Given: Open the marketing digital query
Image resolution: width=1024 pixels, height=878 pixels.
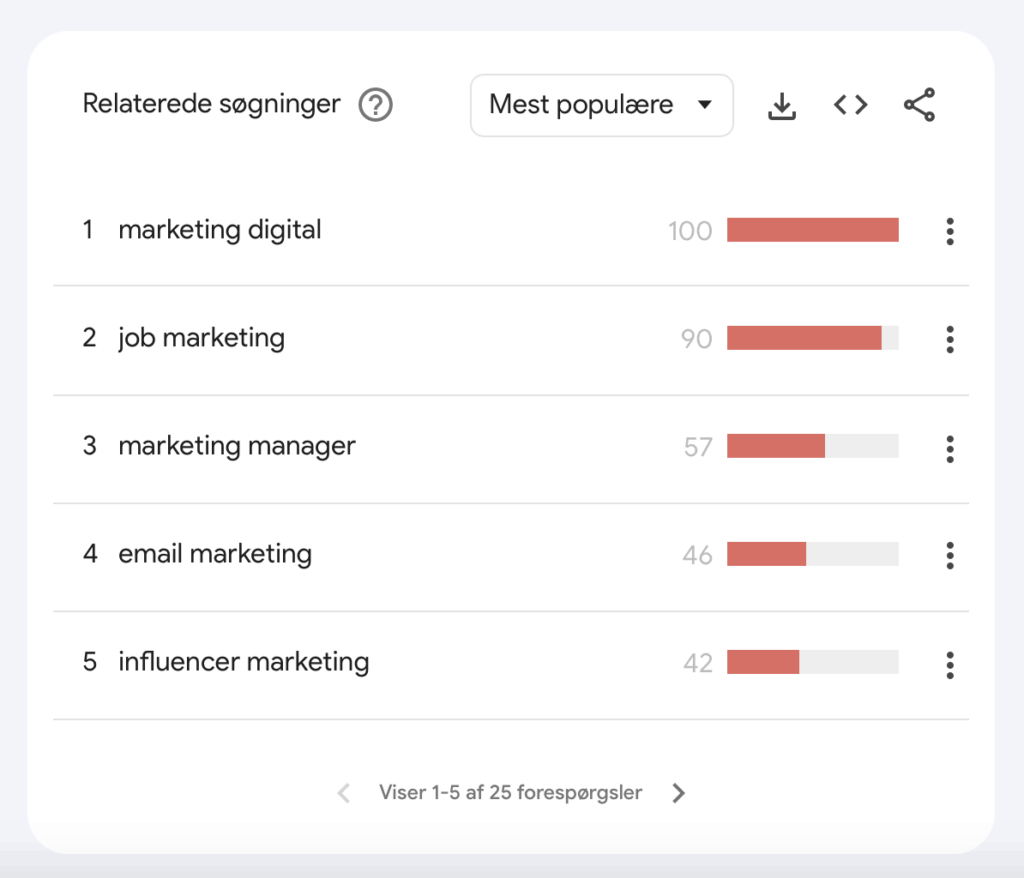Looking at the screenshot, I should 220,230.
